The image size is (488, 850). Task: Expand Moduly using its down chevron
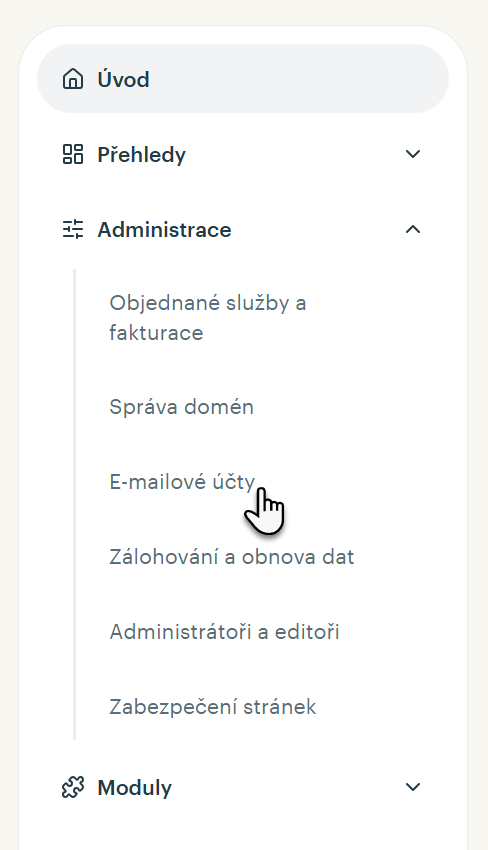point(413,787)
